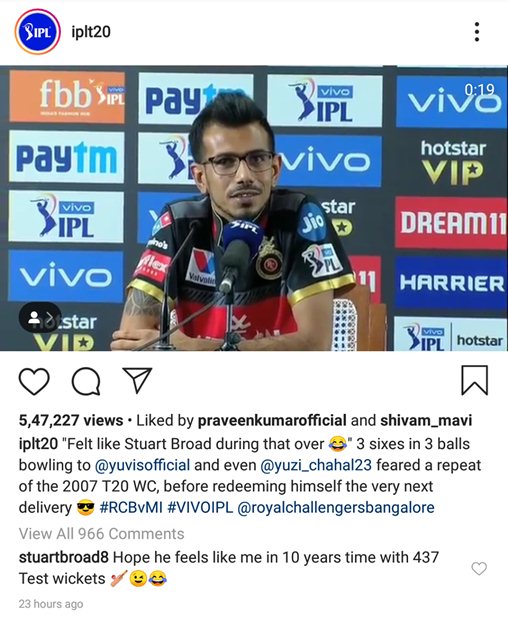508x640 pixels.
Task: Open @royalchallengersbangalore mention
Action: [x=335, y=507]
